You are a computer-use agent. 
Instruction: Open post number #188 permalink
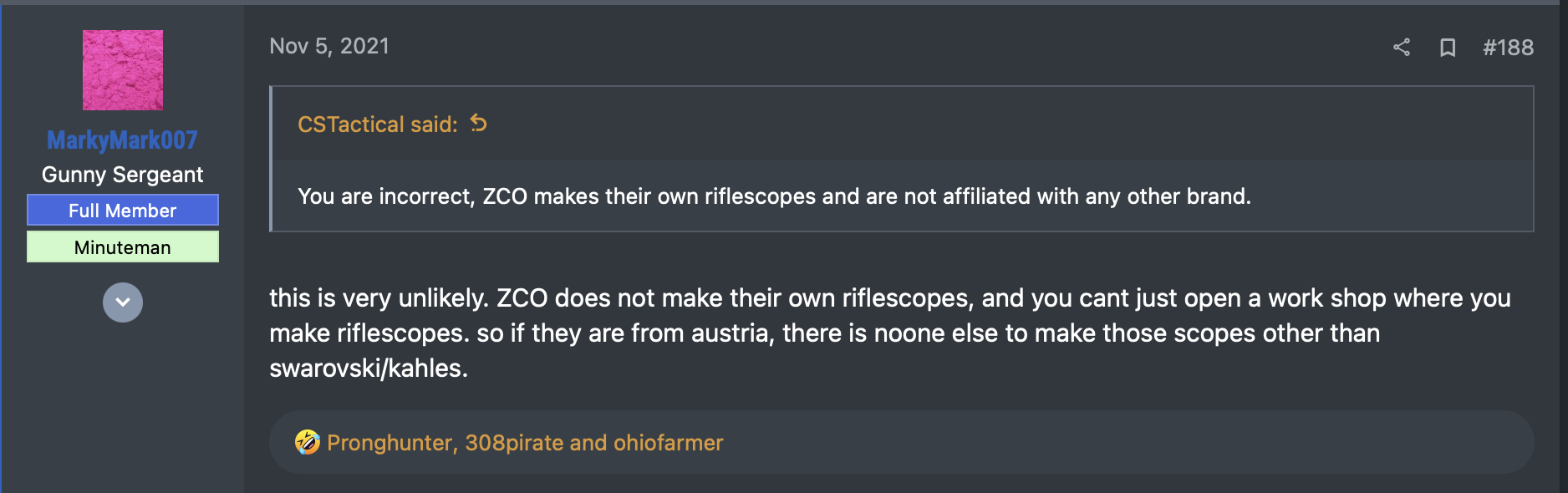point(1508,48)
